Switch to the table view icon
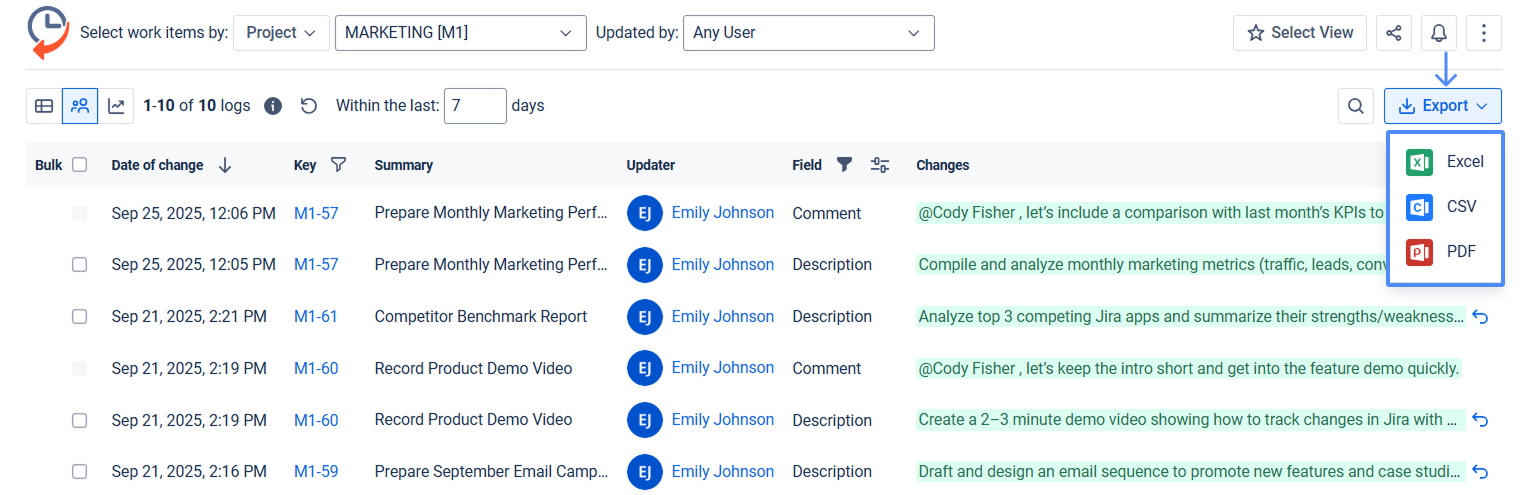The image size is (1523, 495). click(x=44, y=106)
